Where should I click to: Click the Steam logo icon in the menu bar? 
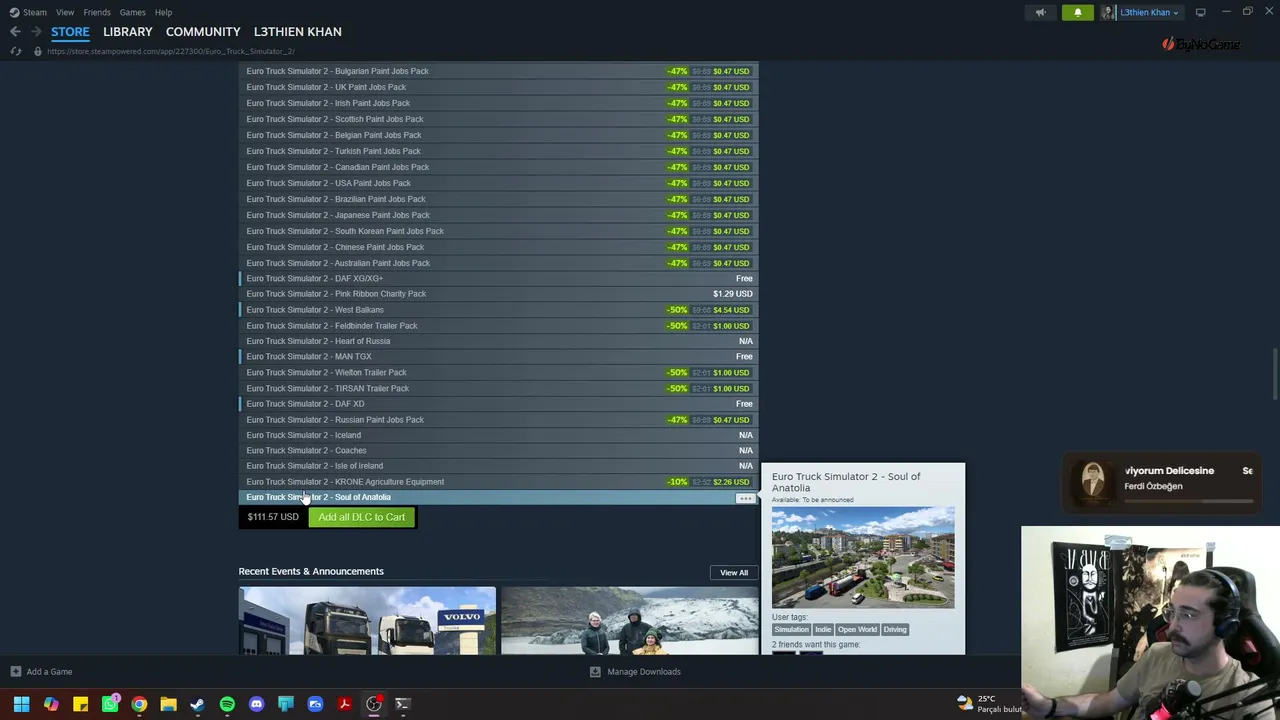[x=14, y=12]
